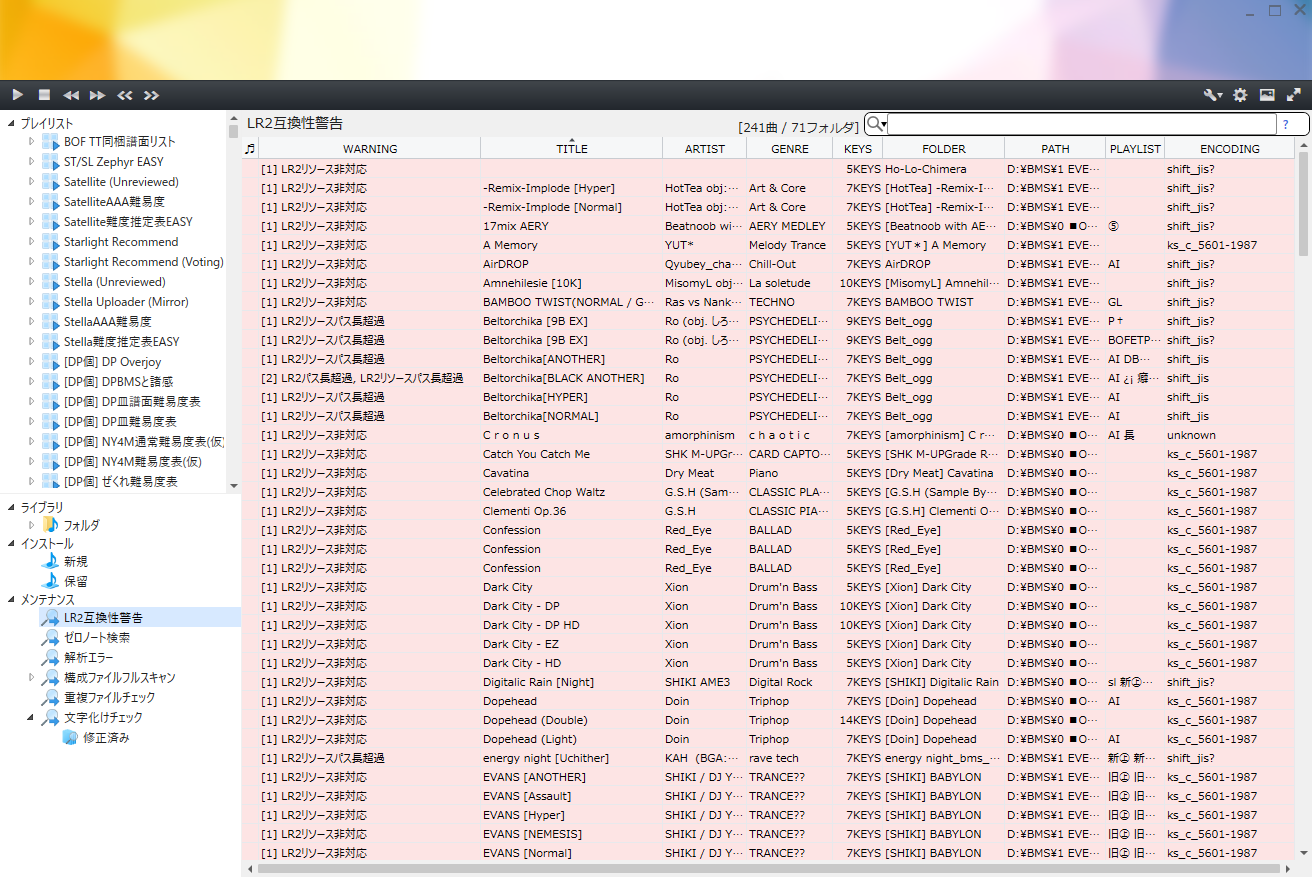
Task: Click the StellaAAA難易度 playlist icon
Action: [x=51, y=322]
